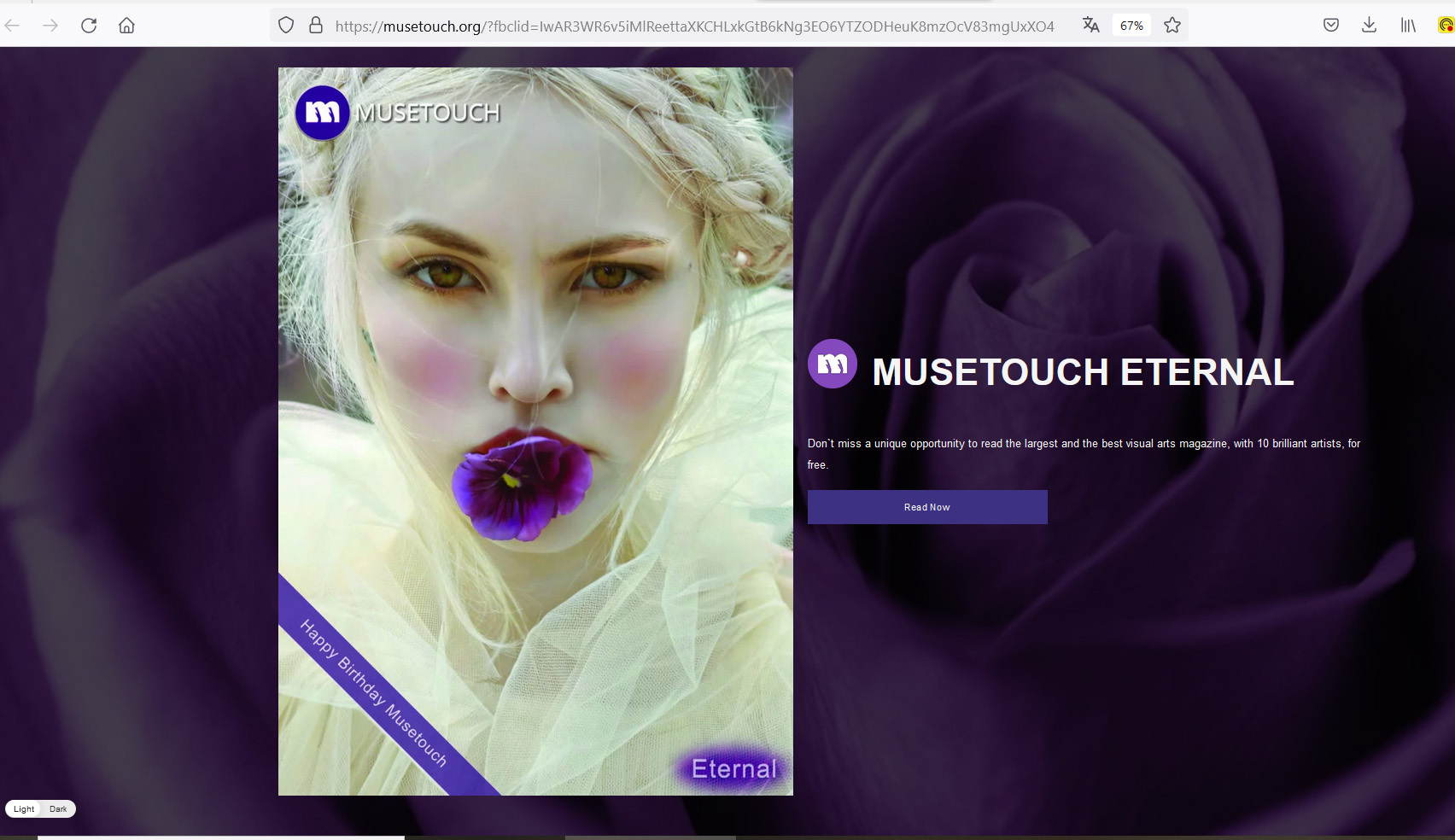This screenshot has height=840, width=1455.
Task: Click the purple Musetouch Eternal logo
Action: pyautogui.click(x=833, y=364)
